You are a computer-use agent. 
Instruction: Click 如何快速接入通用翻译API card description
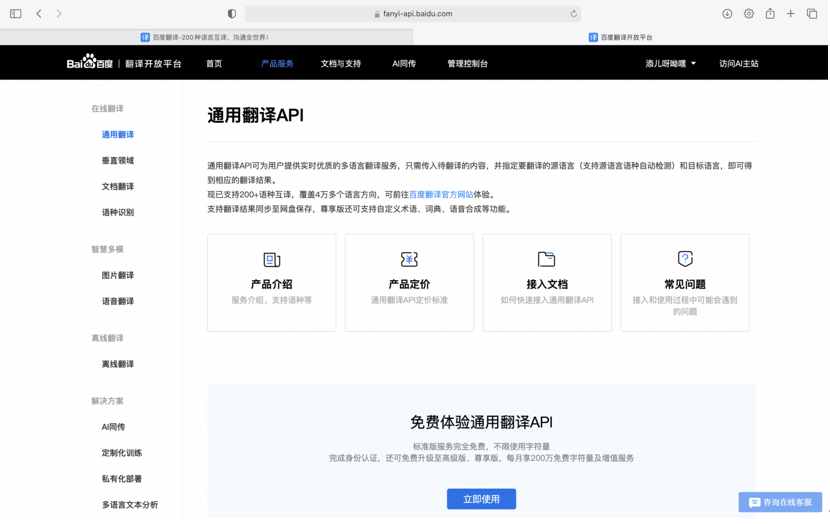(547, 300)
